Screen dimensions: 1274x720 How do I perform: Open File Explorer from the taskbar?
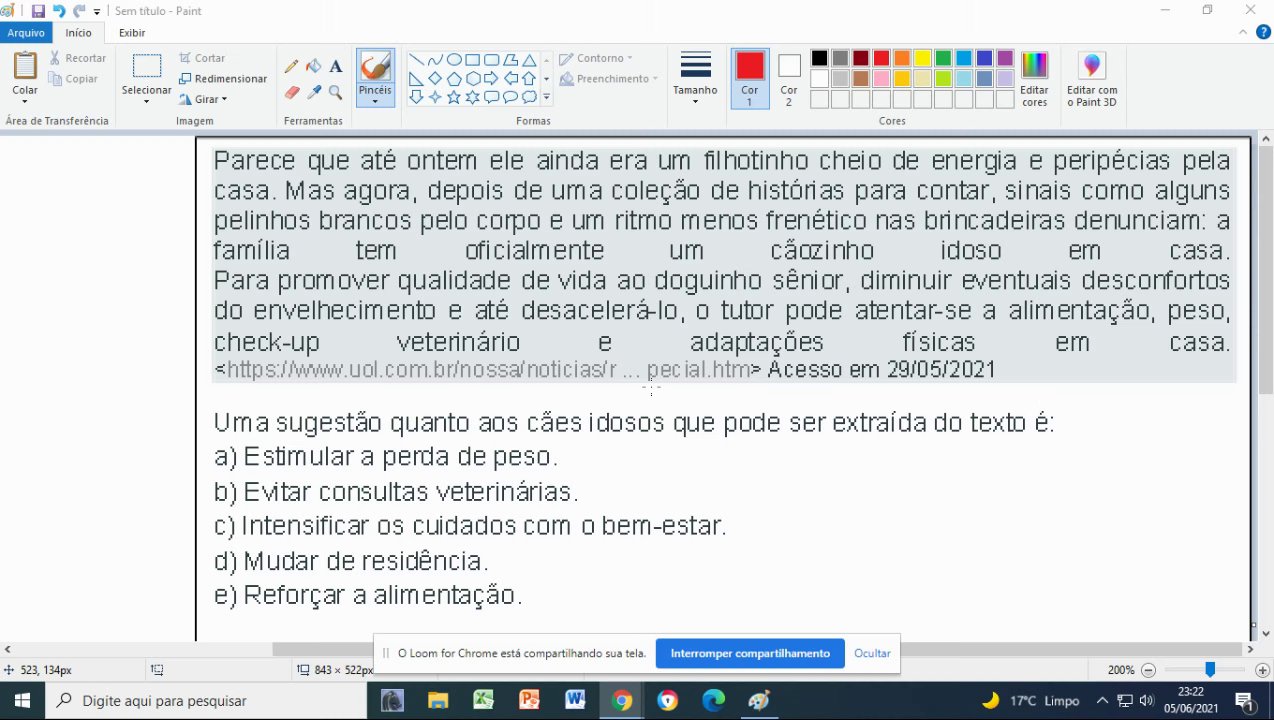[x=437, y=701]
